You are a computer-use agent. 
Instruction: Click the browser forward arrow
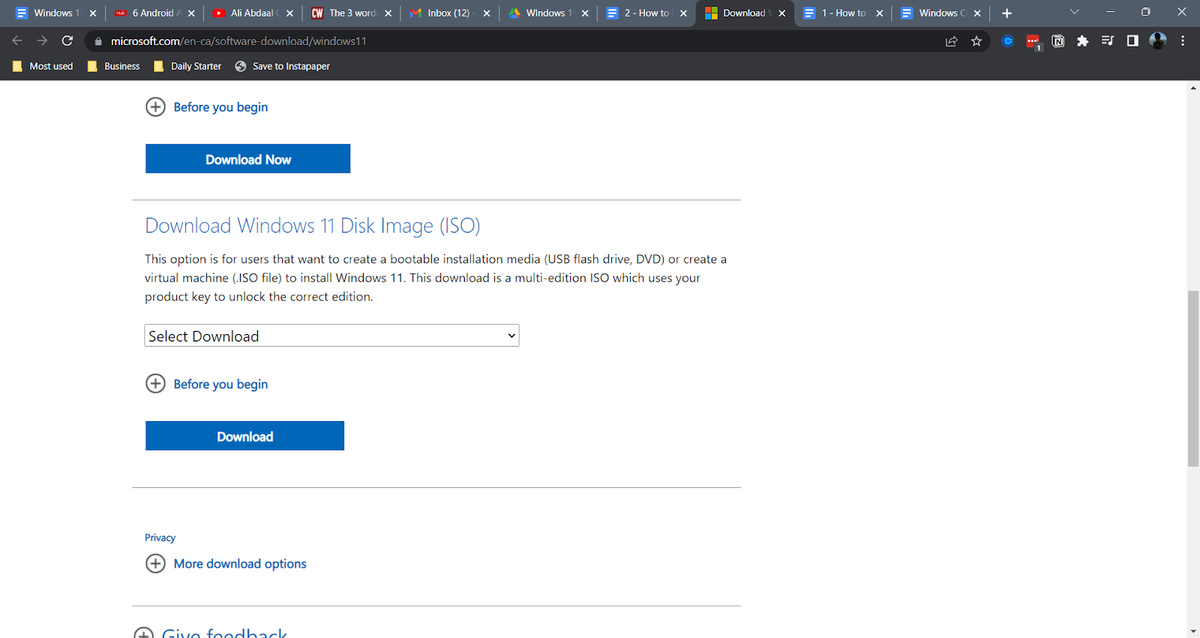click(x=42, y=41)
